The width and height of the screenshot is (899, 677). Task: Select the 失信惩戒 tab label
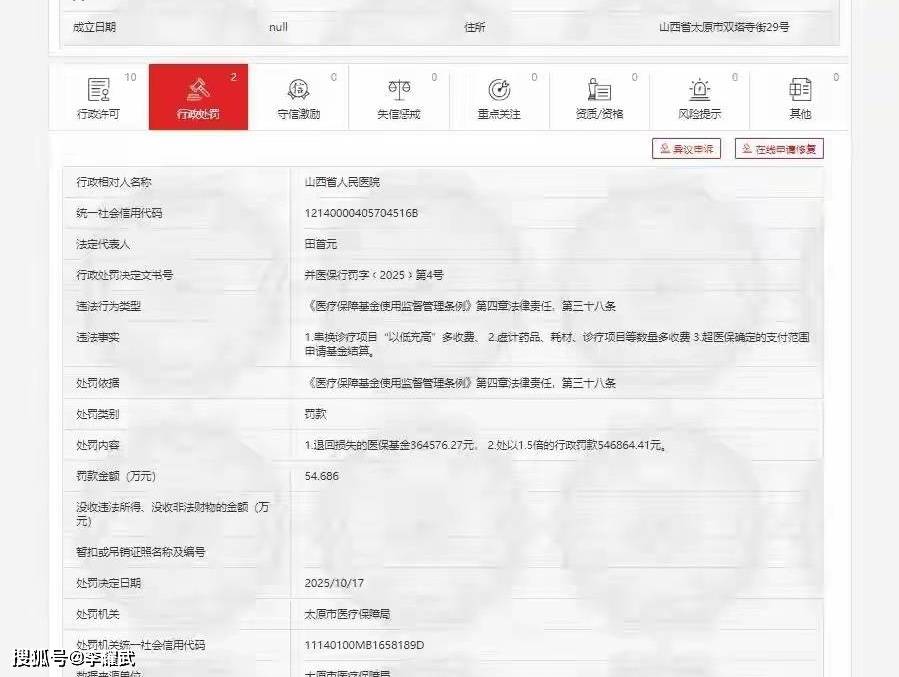[x=399, y=114]
